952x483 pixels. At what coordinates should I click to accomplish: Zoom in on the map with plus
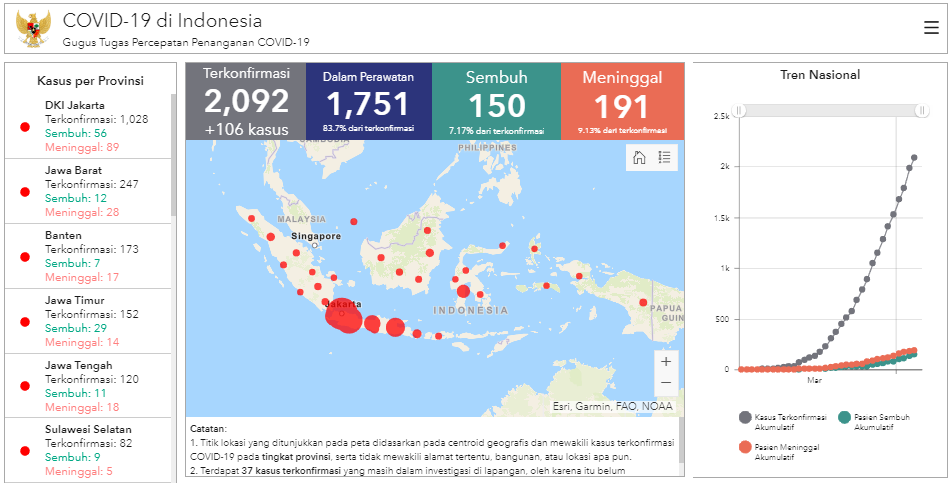tap(666, 362)
